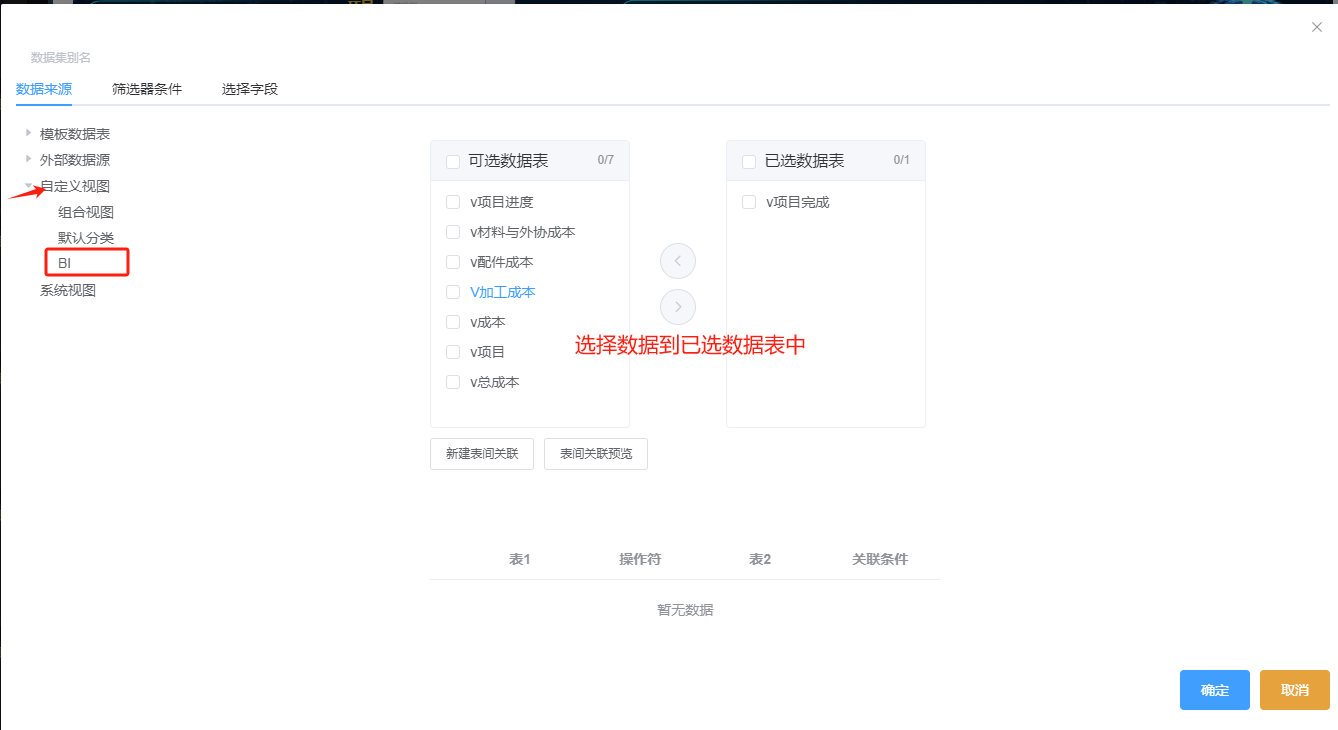Close the dataset dialog with X

pyautogui.click(x=1316, y=28)
